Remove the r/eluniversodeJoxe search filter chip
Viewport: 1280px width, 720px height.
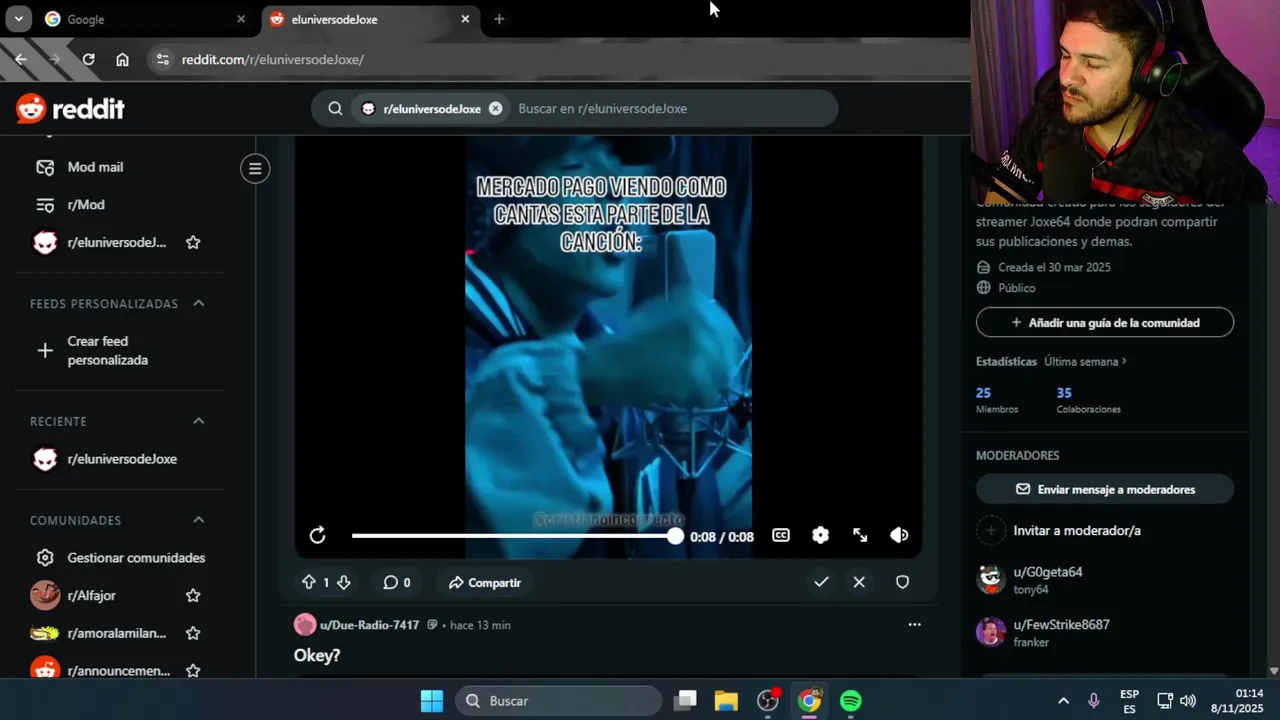pyautogui.click(x=495, y=108)
